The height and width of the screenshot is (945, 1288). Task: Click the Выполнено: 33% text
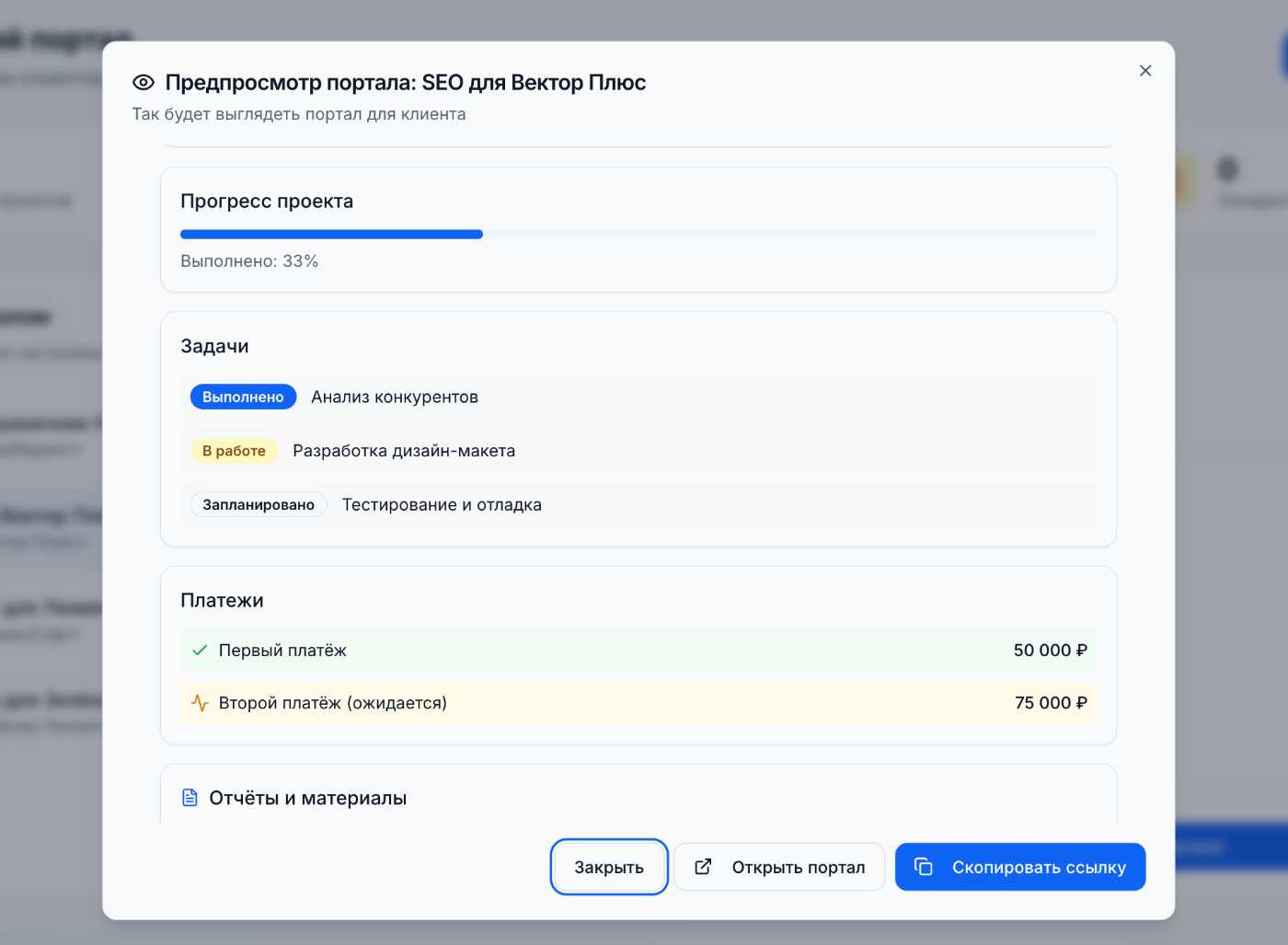249,261
